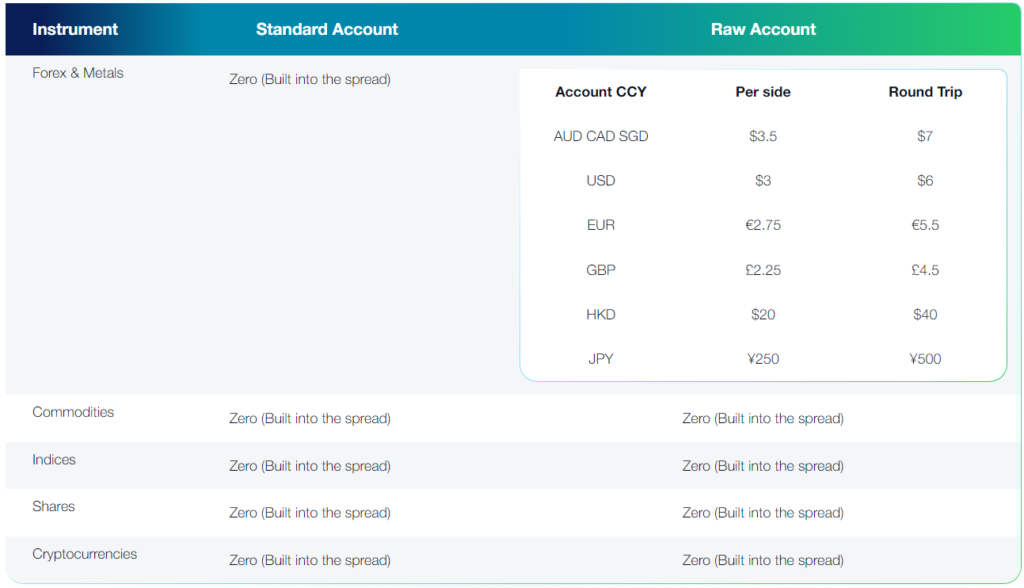Click the Per side sub-header

(763, 92)
